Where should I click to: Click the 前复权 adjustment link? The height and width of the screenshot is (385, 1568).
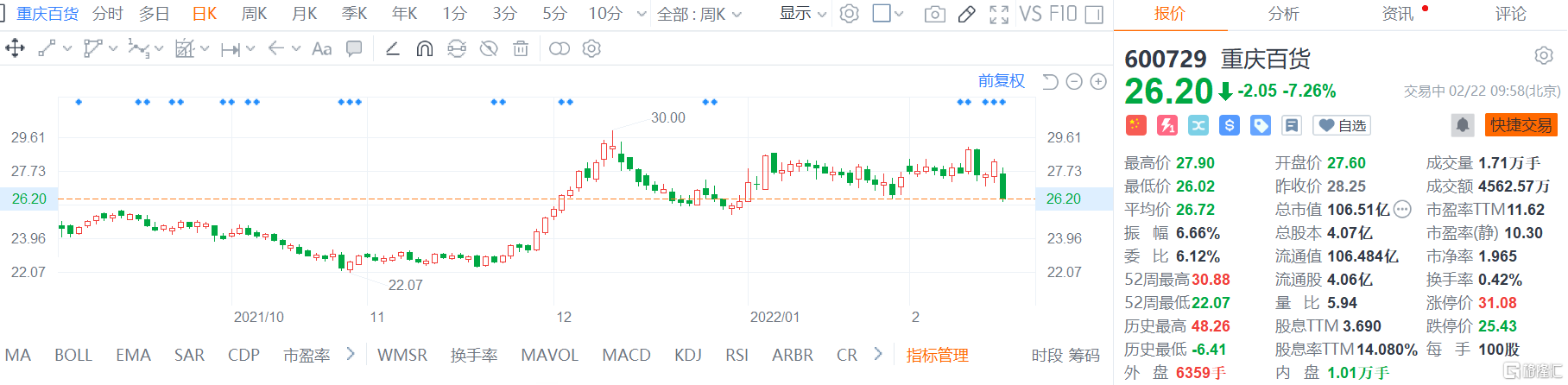1001,81
